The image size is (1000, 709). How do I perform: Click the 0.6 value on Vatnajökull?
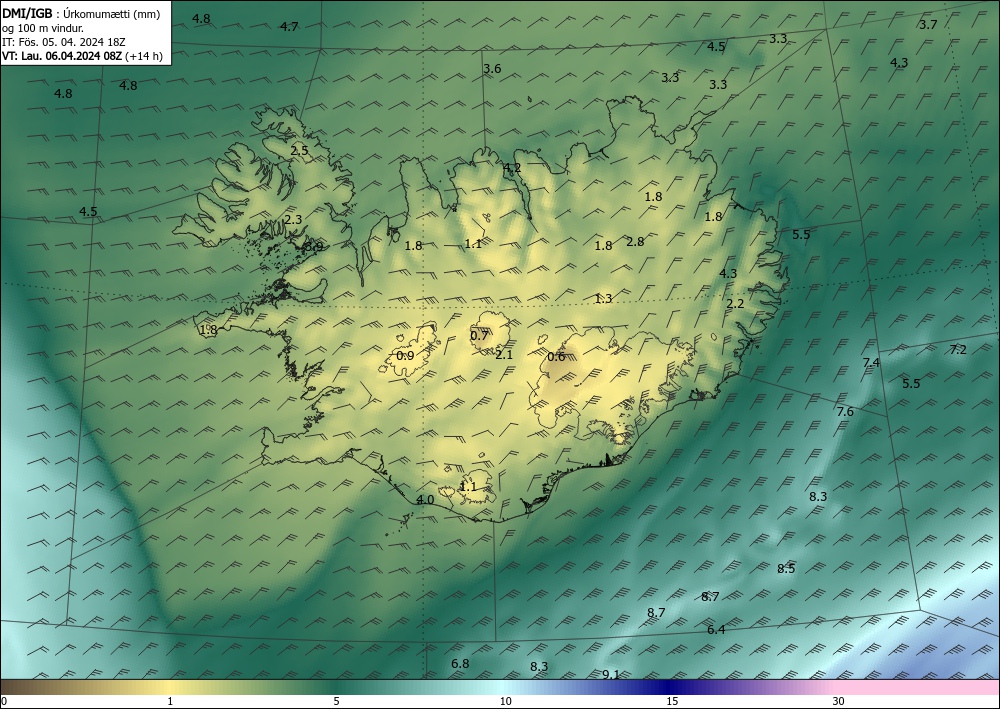[x=556, y=357]
